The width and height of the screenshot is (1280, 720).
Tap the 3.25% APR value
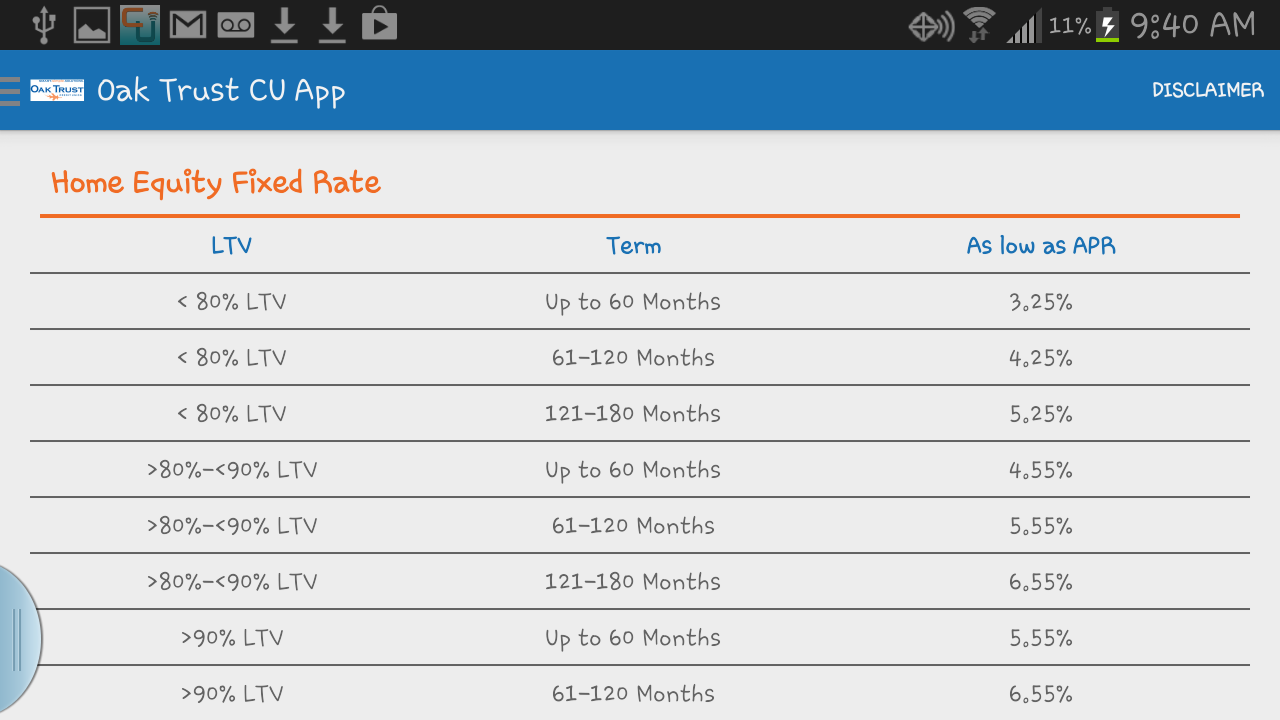[1041, 302]
